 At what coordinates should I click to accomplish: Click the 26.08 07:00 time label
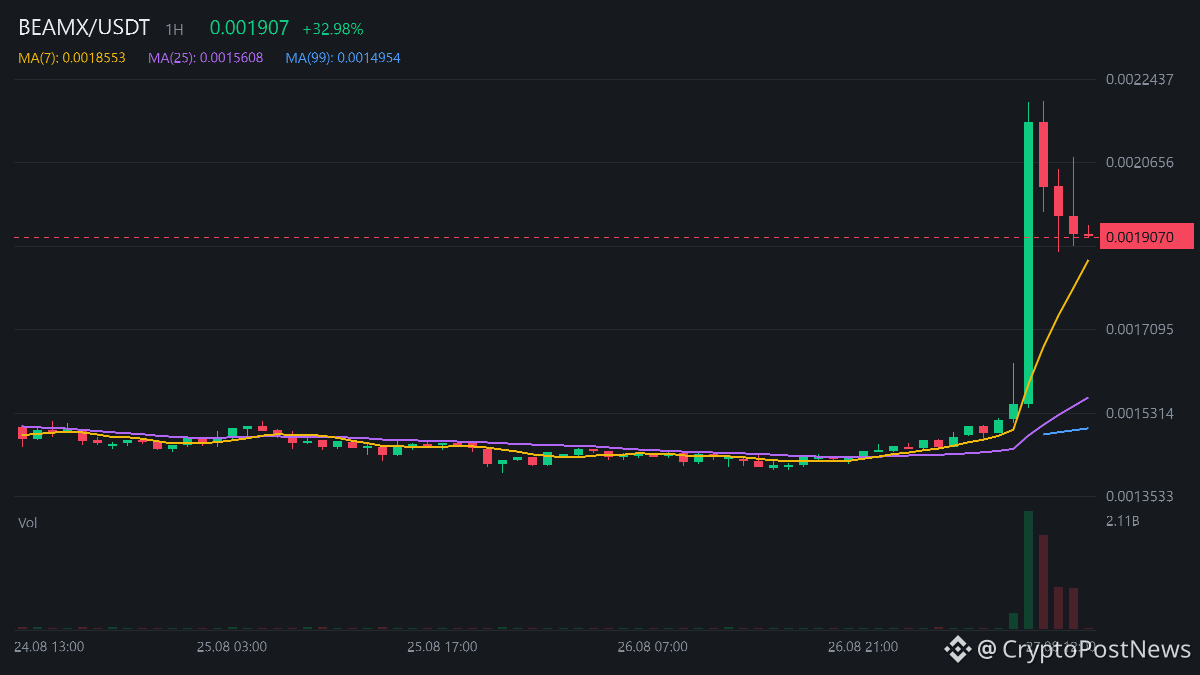[x=652, y=647]
